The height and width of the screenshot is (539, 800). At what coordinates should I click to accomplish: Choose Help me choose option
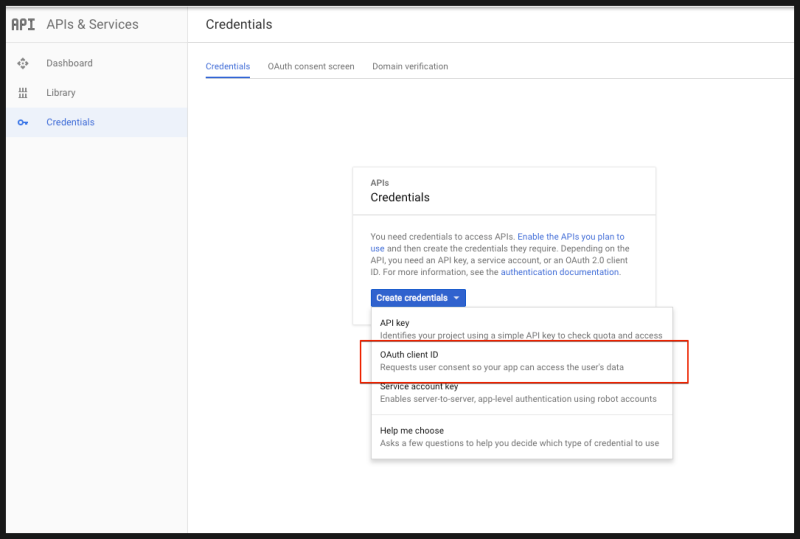coord(411,431)
